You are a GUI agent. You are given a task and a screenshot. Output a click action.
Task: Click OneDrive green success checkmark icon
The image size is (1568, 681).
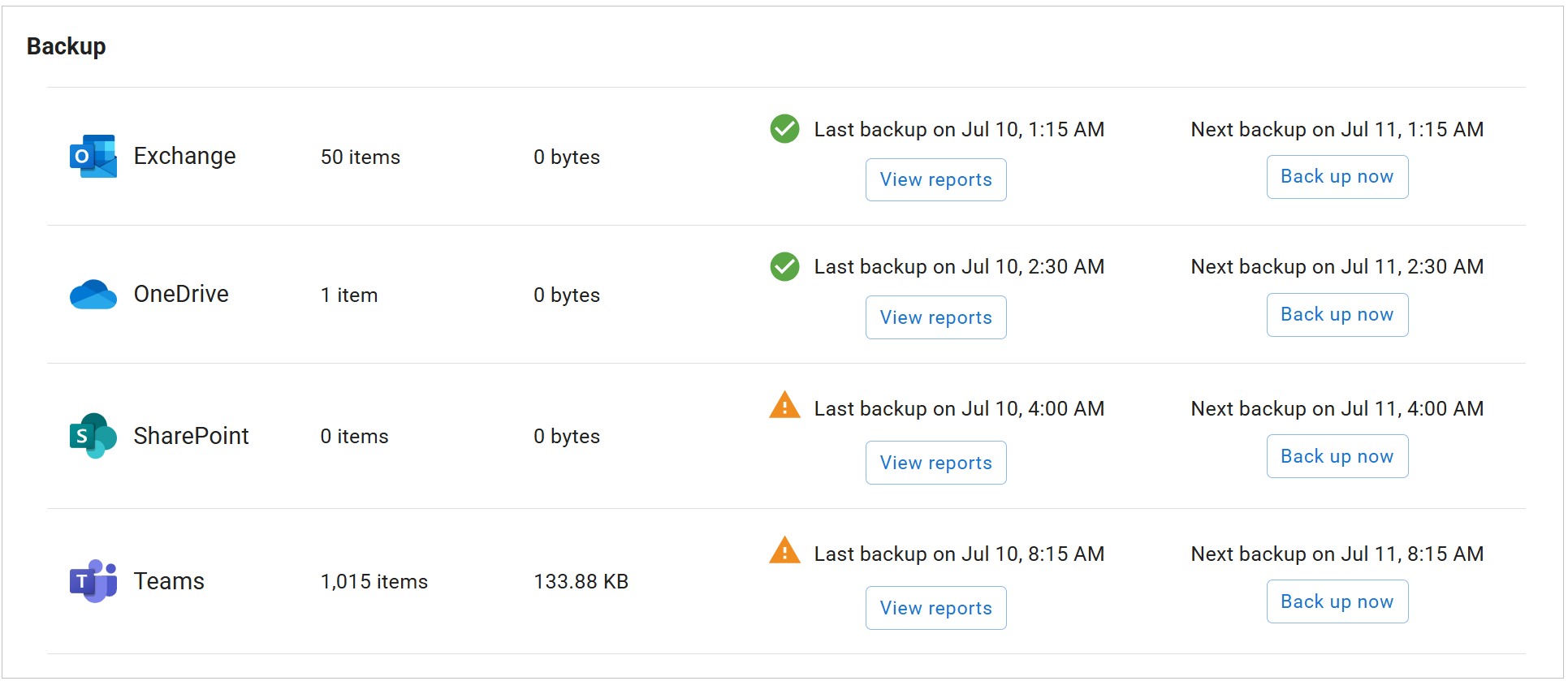tap(784, 266)
